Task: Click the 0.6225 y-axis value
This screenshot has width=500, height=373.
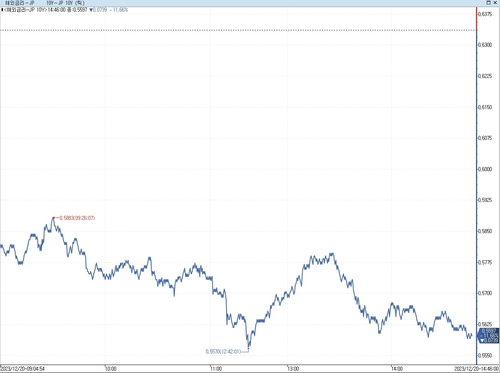Action: coord(485,76)
